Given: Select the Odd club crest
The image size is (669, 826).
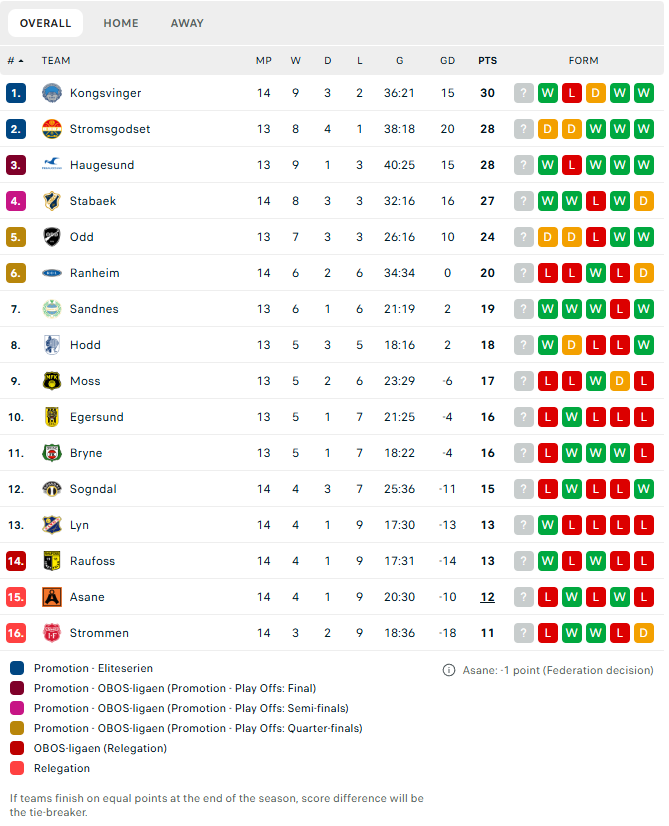Looking at the screenshot, I should coord(52,237).
